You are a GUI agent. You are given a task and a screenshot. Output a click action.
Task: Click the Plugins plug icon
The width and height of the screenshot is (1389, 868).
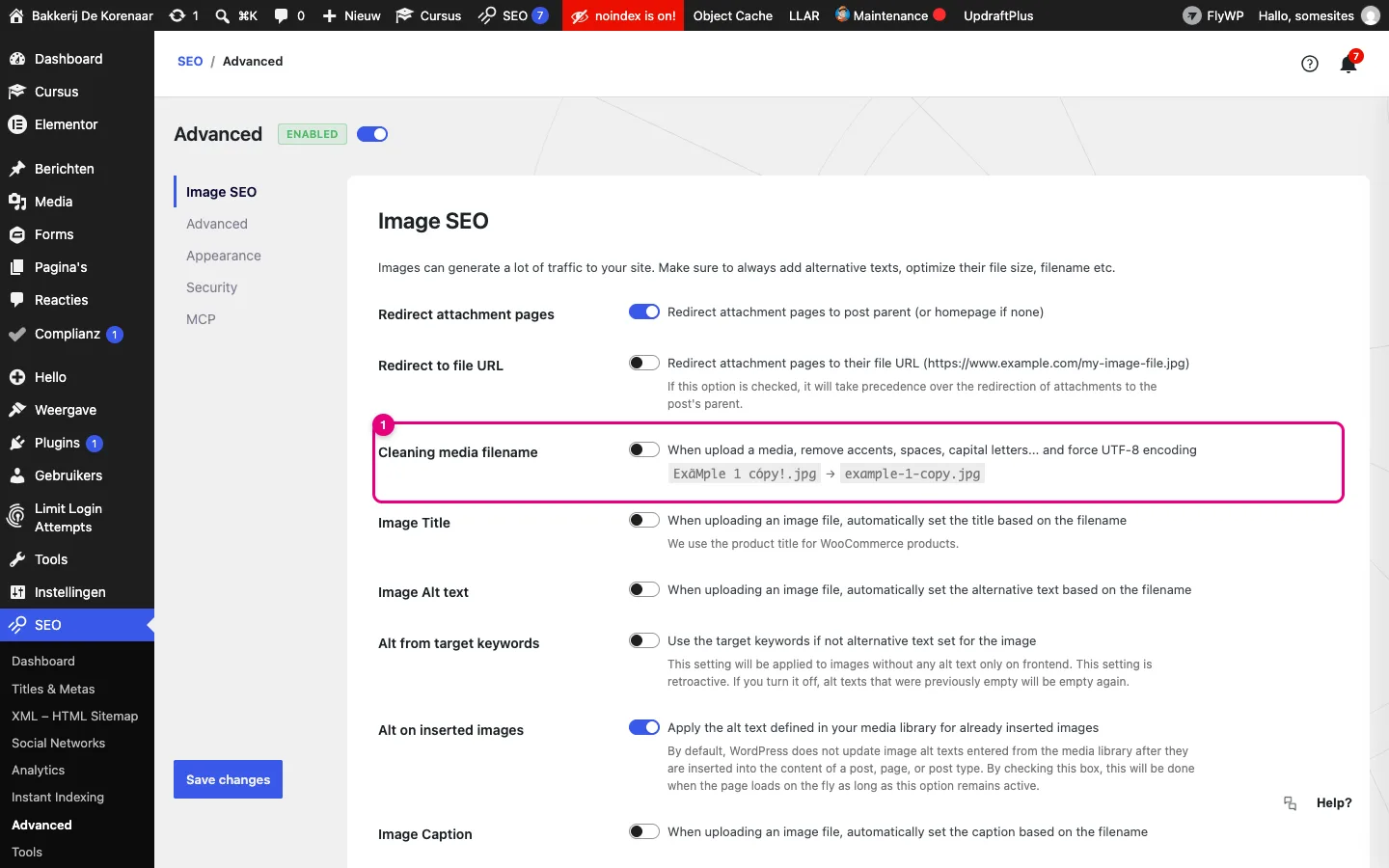(17, 443)
